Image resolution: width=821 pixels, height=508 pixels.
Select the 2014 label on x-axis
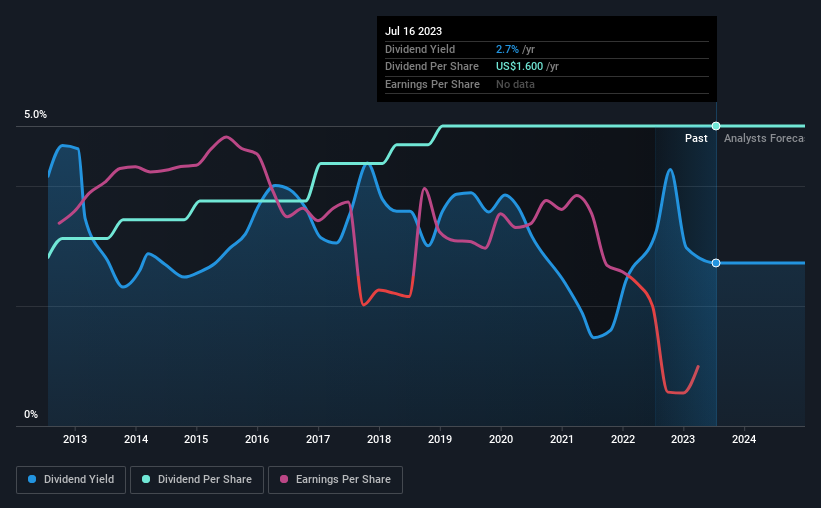pyautogui.click(x=136, y=439)
